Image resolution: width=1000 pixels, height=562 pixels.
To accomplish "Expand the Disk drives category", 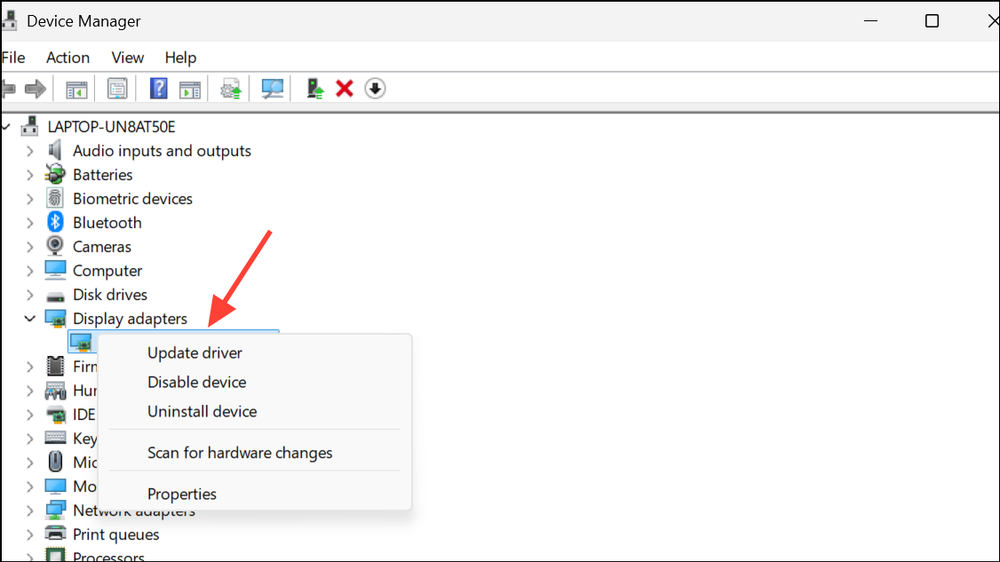I will pyautogui.click(x=30, y=295).
